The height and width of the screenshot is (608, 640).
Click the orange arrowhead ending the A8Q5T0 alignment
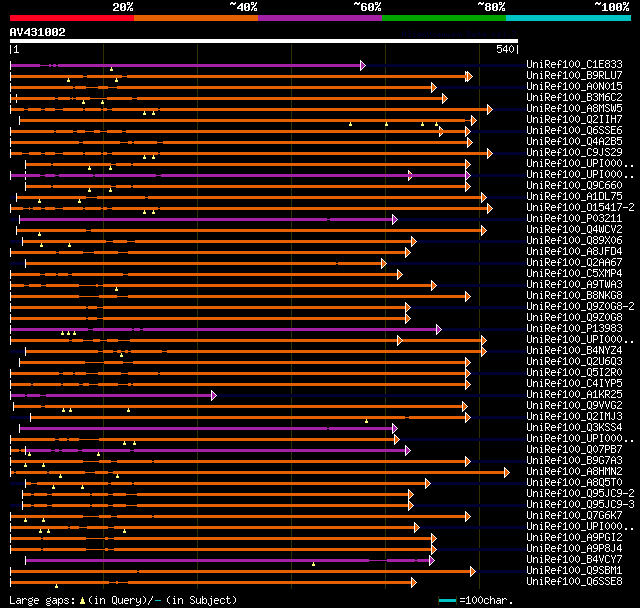428,484
